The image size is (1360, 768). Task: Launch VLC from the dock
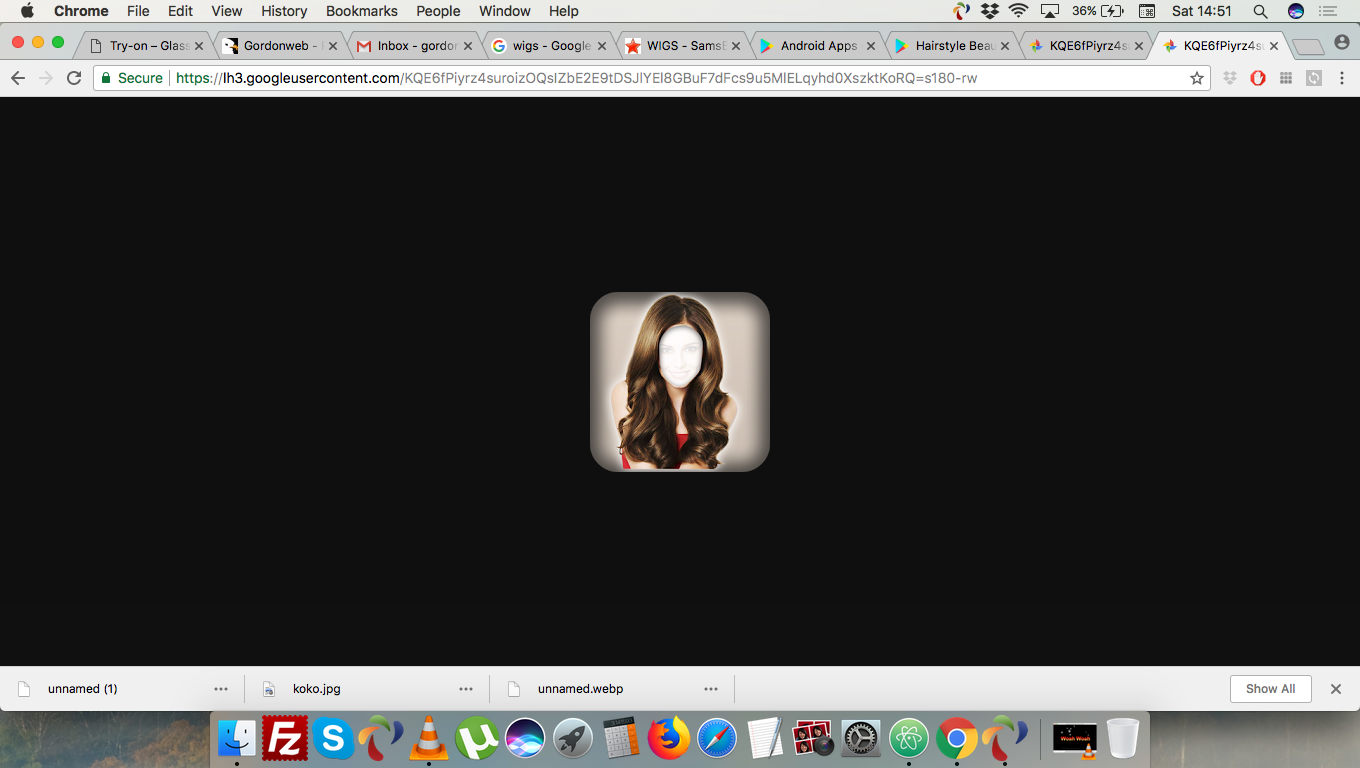429,740
